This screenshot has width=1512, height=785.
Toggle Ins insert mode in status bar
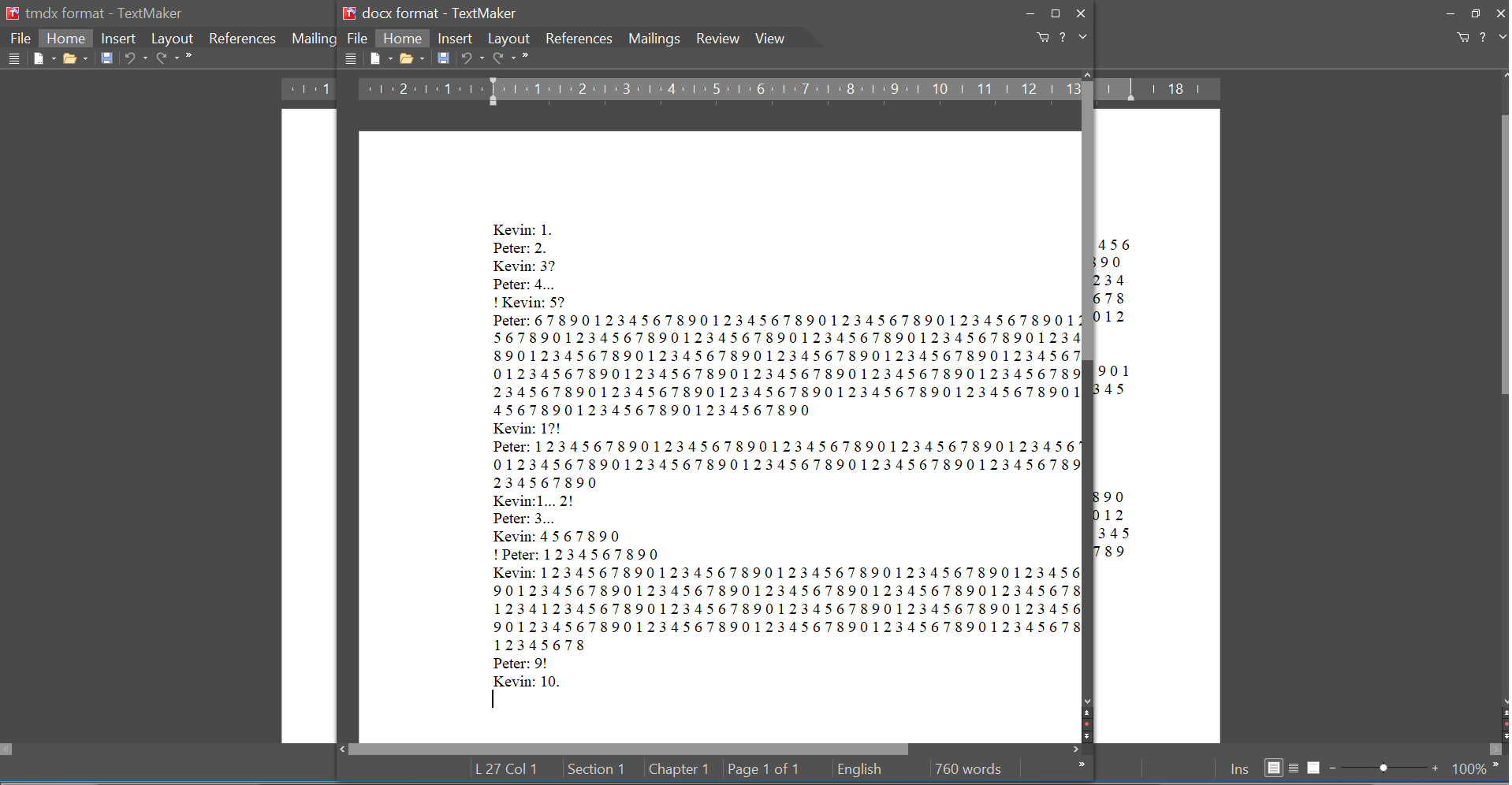1239,769
